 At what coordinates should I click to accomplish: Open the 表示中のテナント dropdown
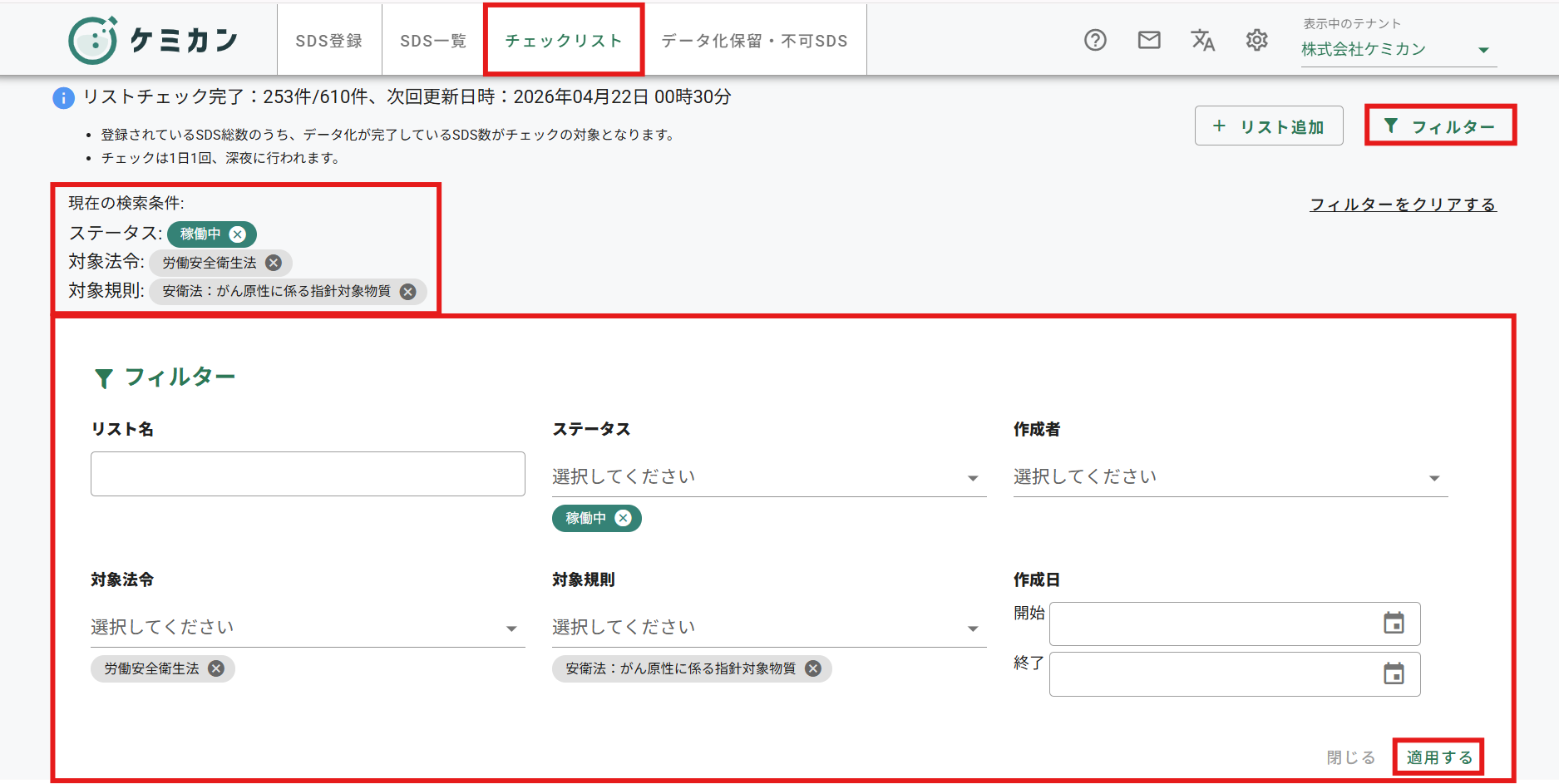[x=1399, y=49]
